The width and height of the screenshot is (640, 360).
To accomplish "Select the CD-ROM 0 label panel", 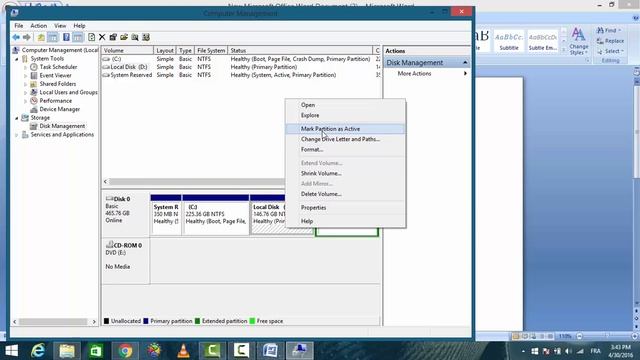I will point(126,261).
